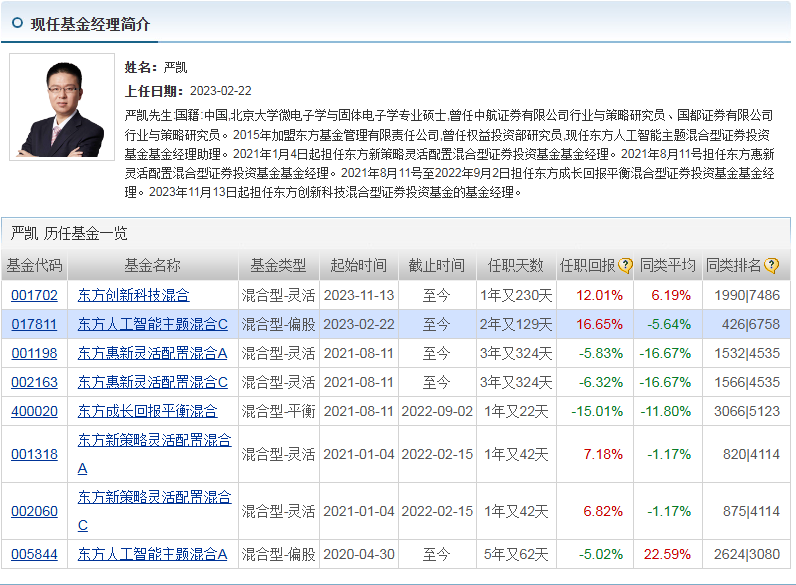
Task: Open the 东方人工智能主题混合A fund link
Action: pos(152,554)
